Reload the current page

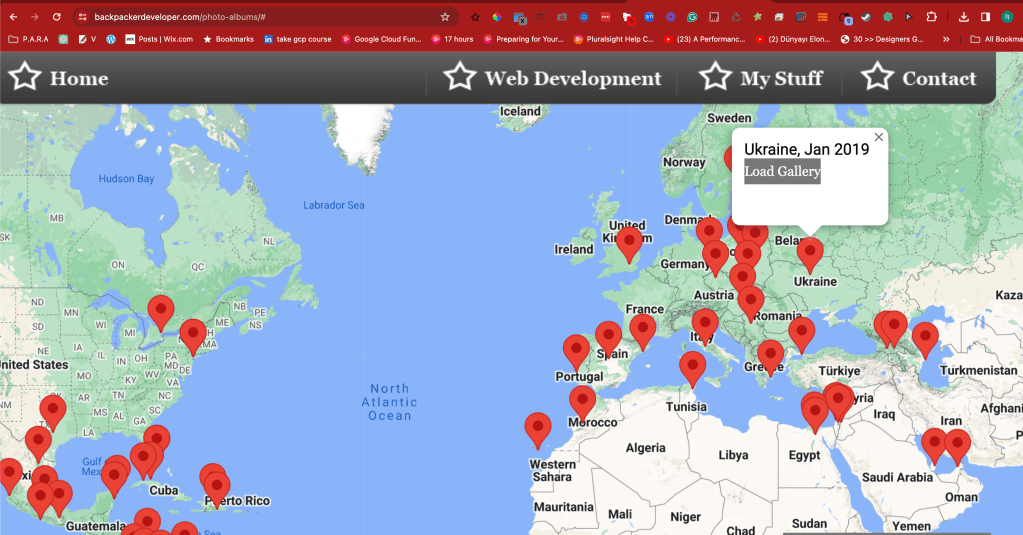click(57, 17)
